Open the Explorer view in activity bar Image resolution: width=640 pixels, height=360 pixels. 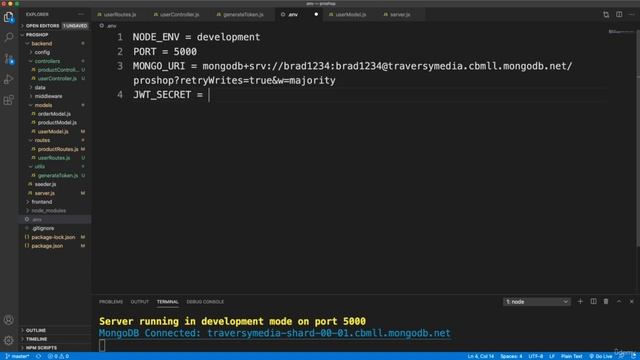pos(9,17)
